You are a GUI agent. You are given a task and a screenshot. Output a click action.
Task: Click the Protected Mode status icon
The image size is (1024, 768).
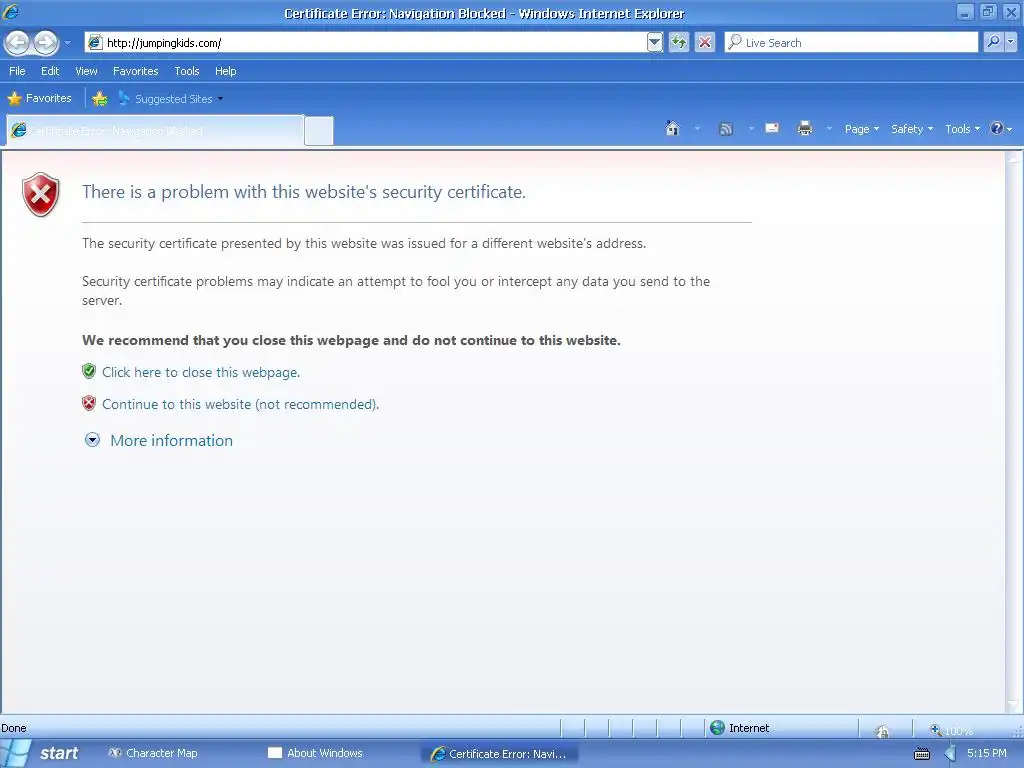(882, 730)
